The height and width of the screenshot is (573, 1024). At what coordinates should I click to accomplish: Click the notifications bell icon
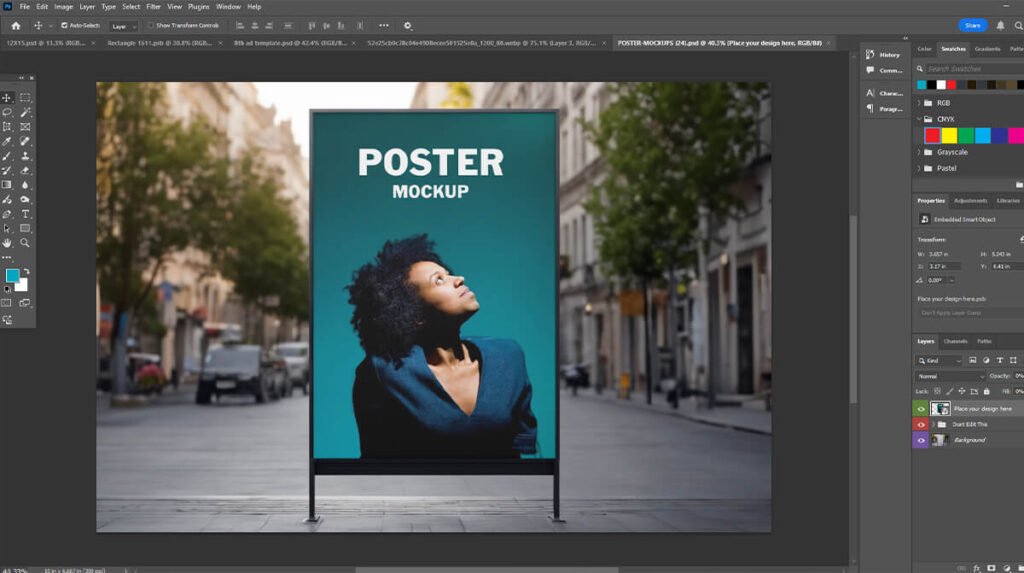(x=1001, y=25)
